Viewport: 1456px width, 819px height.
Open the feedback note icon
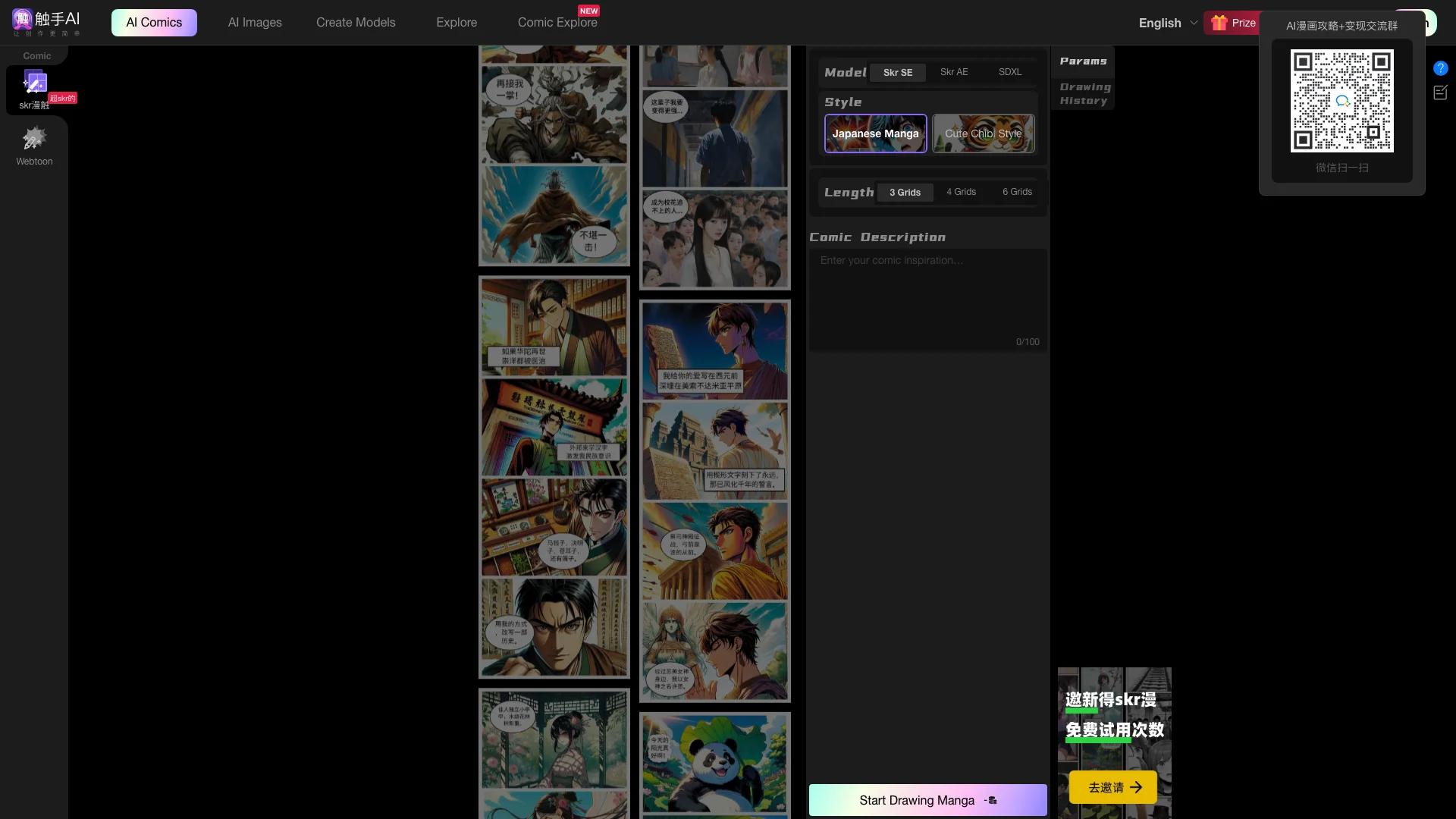coord(1441,93)
